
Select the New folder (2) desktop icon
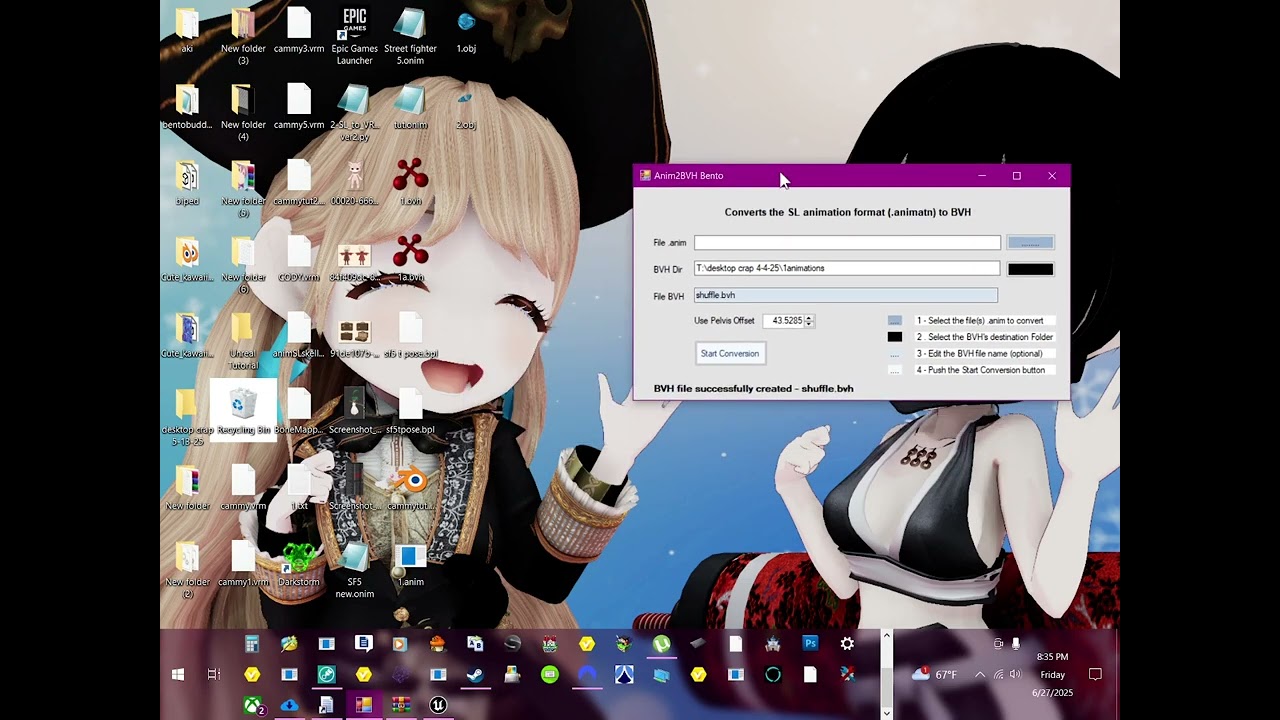click(187, 570)
